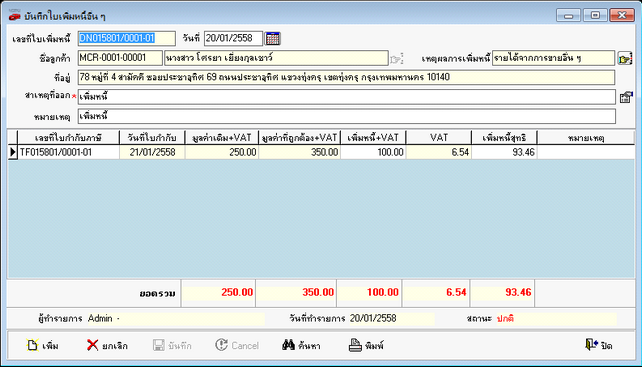Screen dimensions: 642x367
Task: Focus the debit note number field DN015801/0001-01
Action: tap(127, 39)
